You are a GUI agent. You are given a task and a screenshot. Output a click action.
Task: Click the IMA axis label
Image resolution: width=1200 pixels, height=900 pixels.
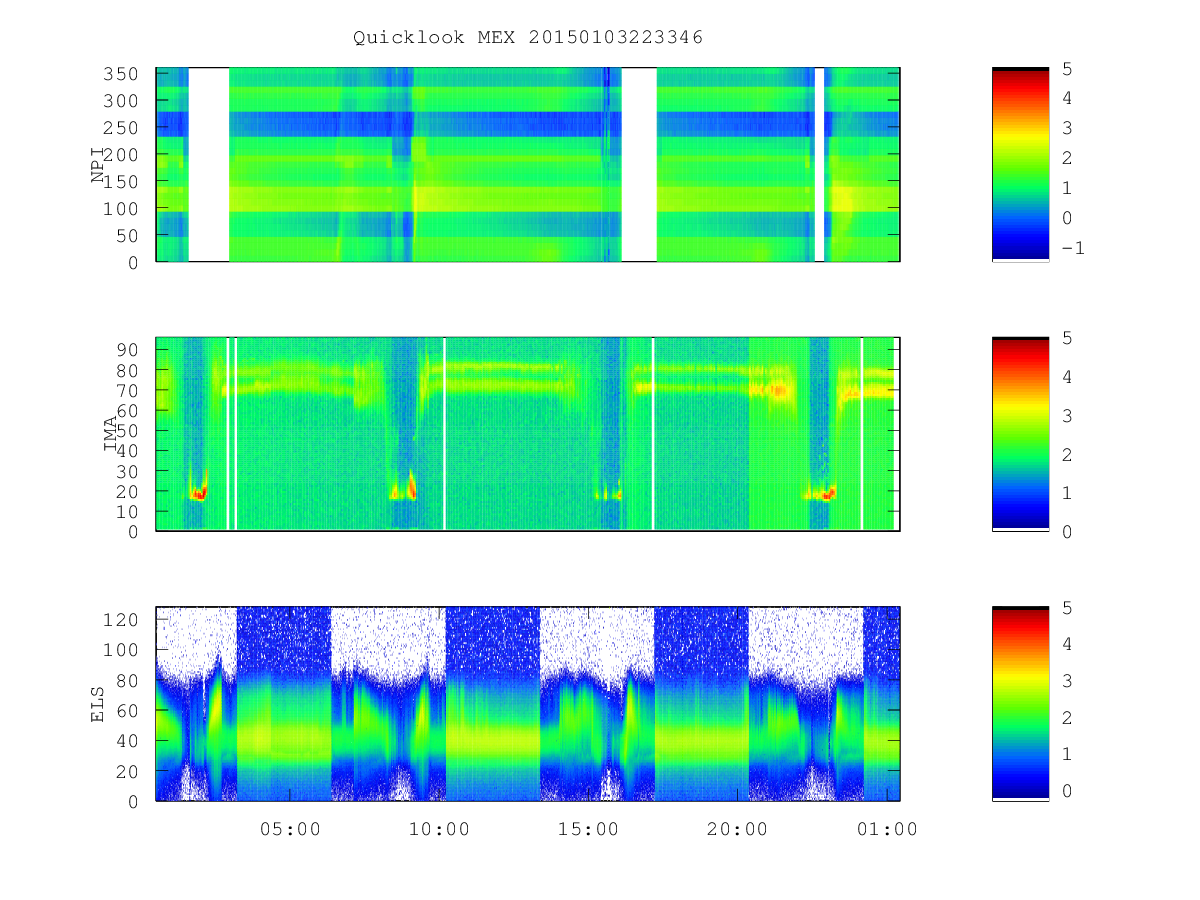[x=111, y=434]
